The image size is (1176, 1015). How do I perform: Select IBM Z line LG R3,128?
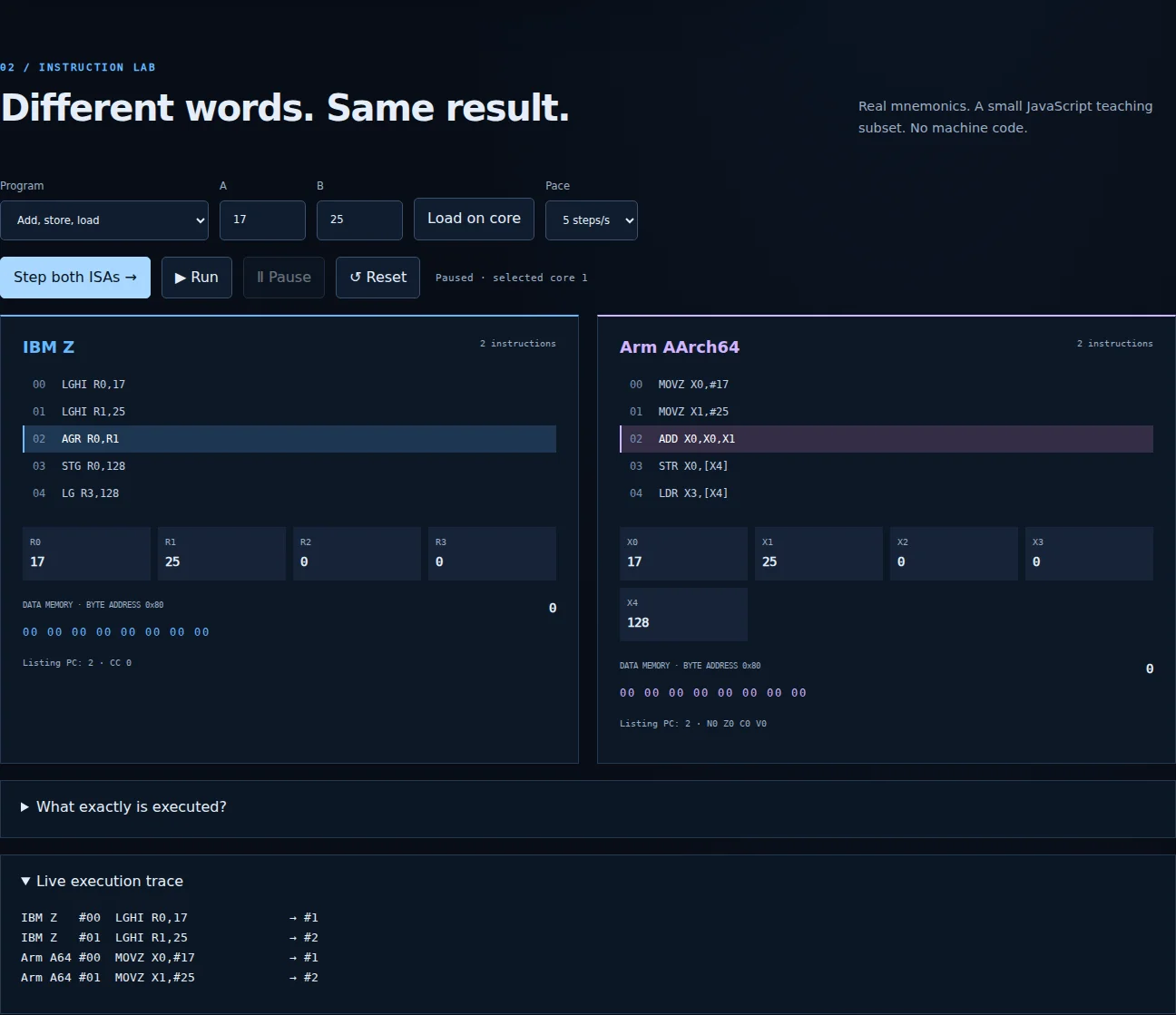point(289,493)
